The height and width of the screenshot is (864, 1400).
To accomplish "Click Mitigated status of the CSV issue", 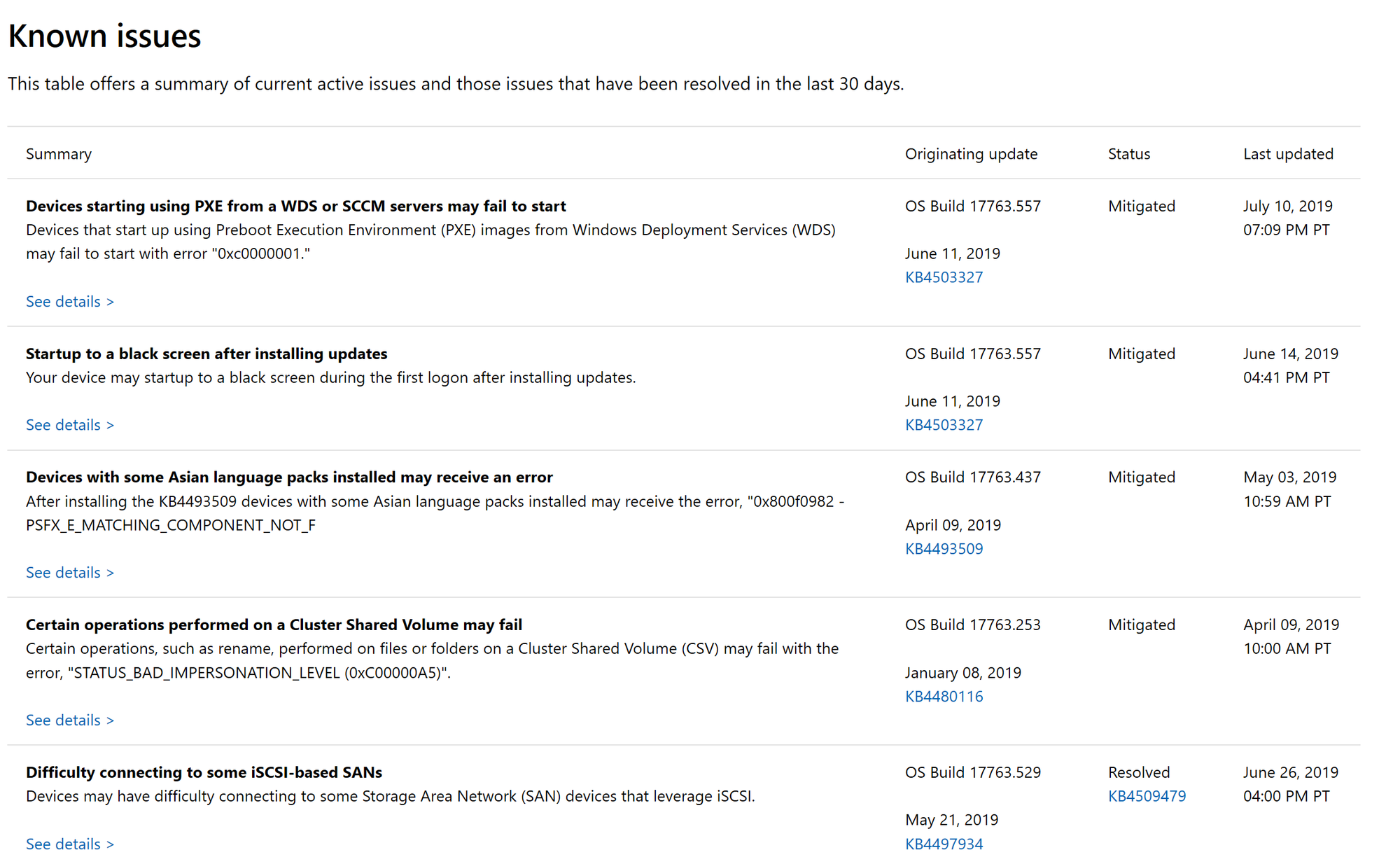I will (1141, 624).
